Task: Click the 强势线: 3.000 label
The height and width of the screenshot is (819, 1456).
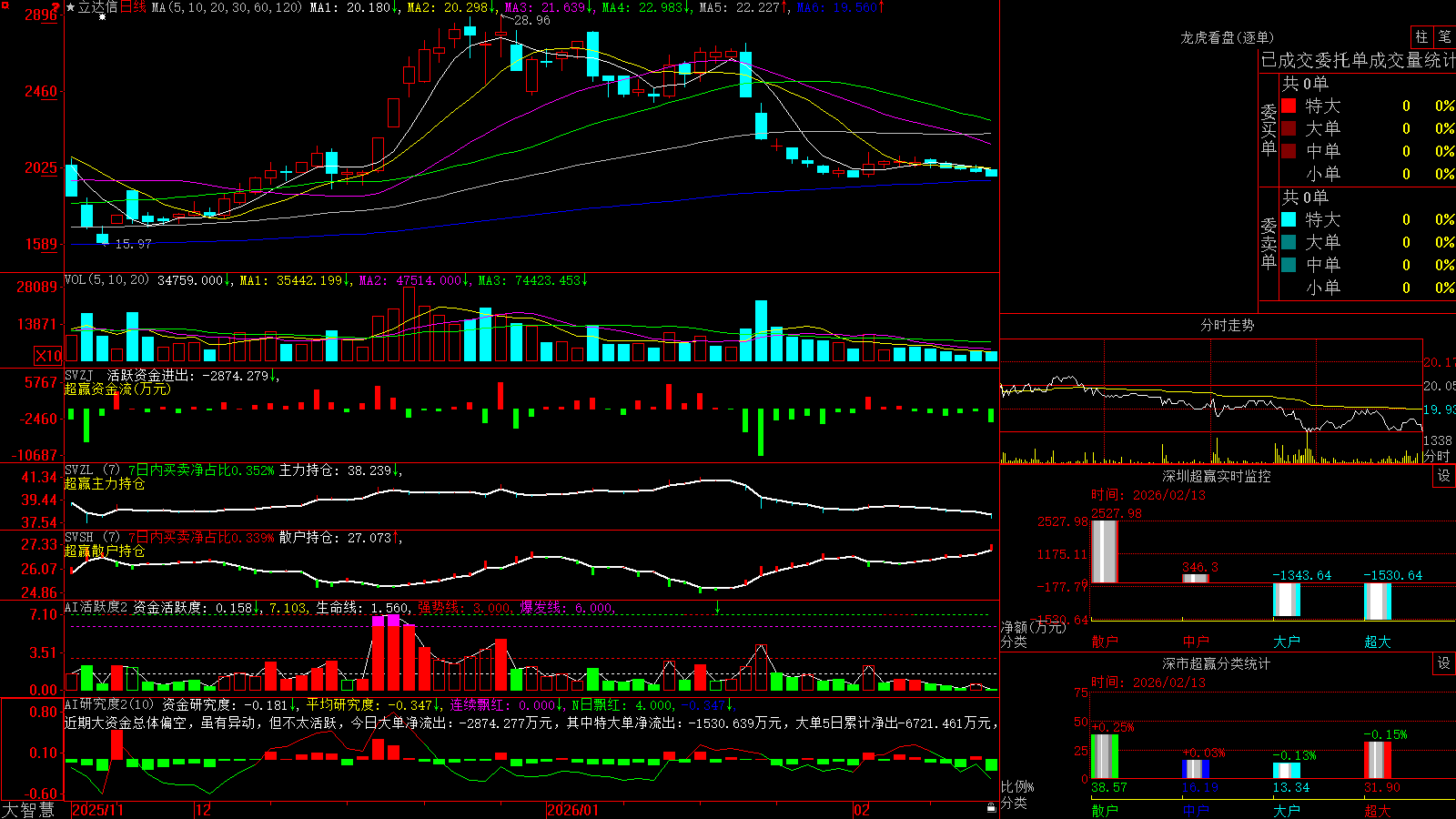Action: tap(464, 607)
